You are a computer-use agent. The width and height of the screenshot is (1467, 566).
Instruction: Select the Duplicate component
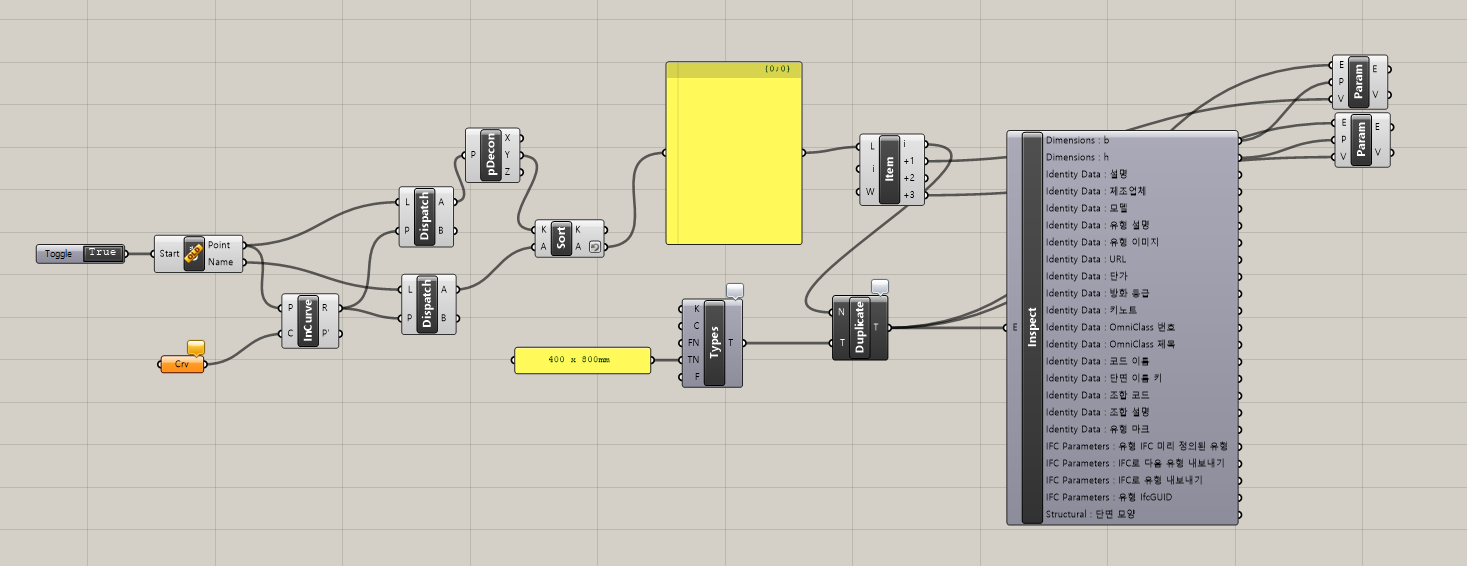[x=859, y=328]
